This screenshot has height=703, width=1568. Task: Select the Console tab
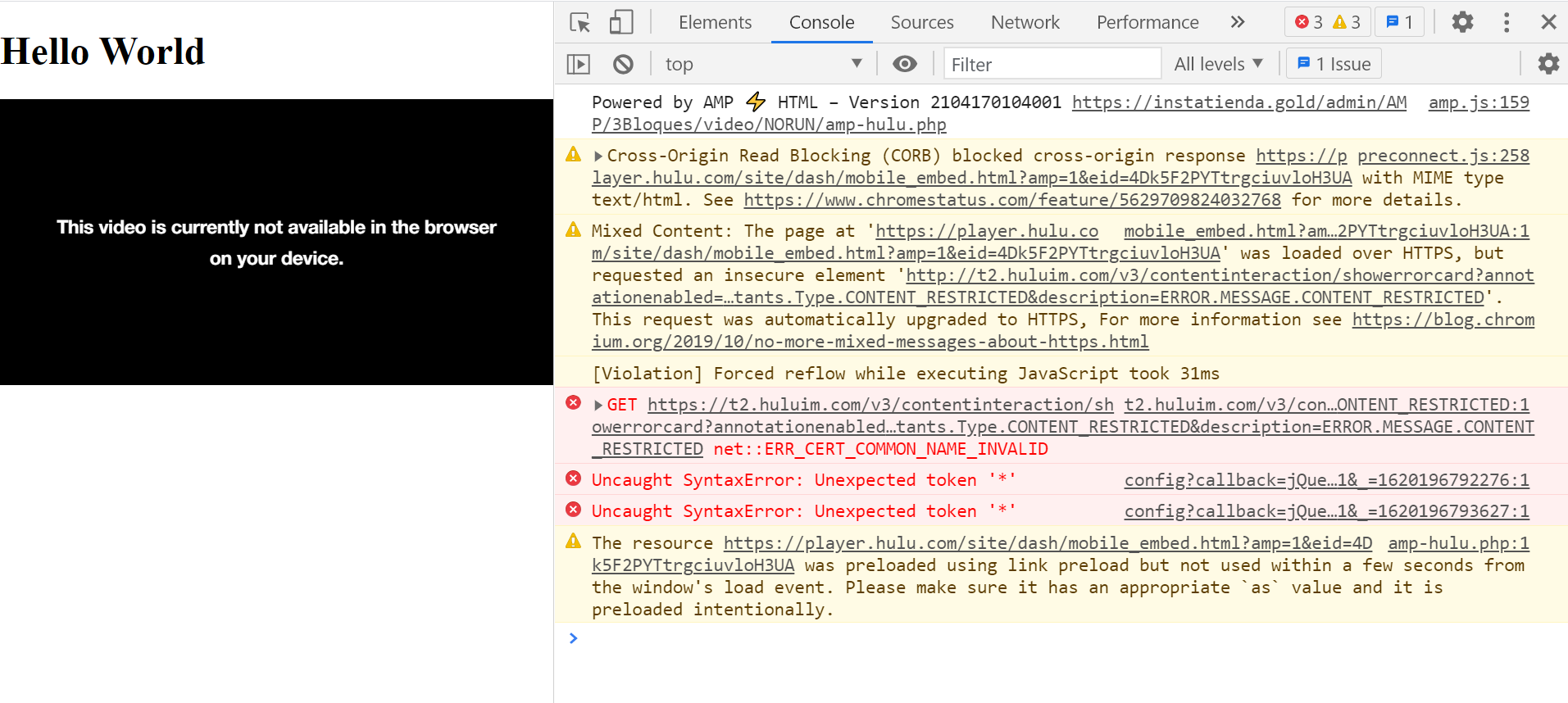(x=821, y=22)
